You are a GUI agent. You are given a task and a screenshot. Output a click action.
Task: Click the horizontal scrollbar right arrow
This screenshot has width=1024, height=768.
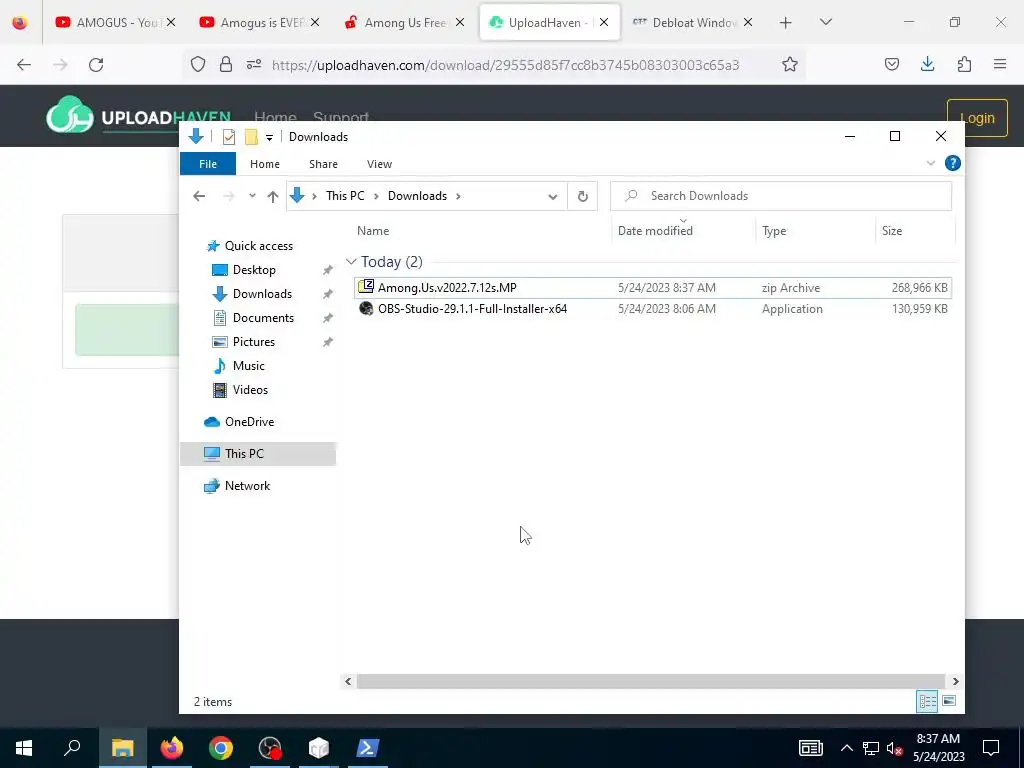pyautogui.click(x=955, y=681)
